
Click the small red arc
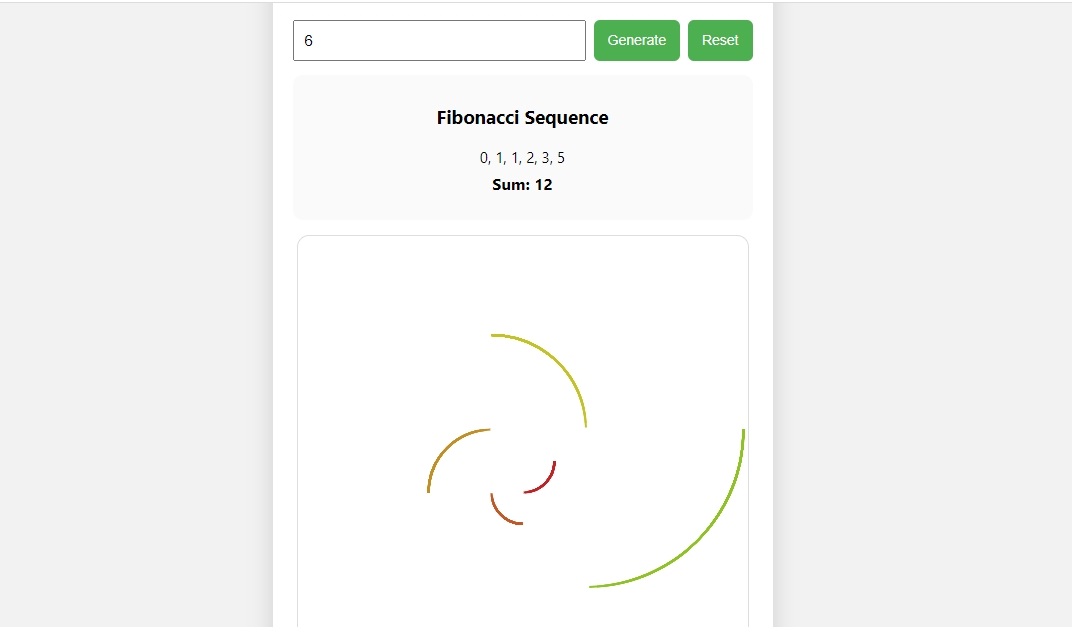[x=547, y=482]
